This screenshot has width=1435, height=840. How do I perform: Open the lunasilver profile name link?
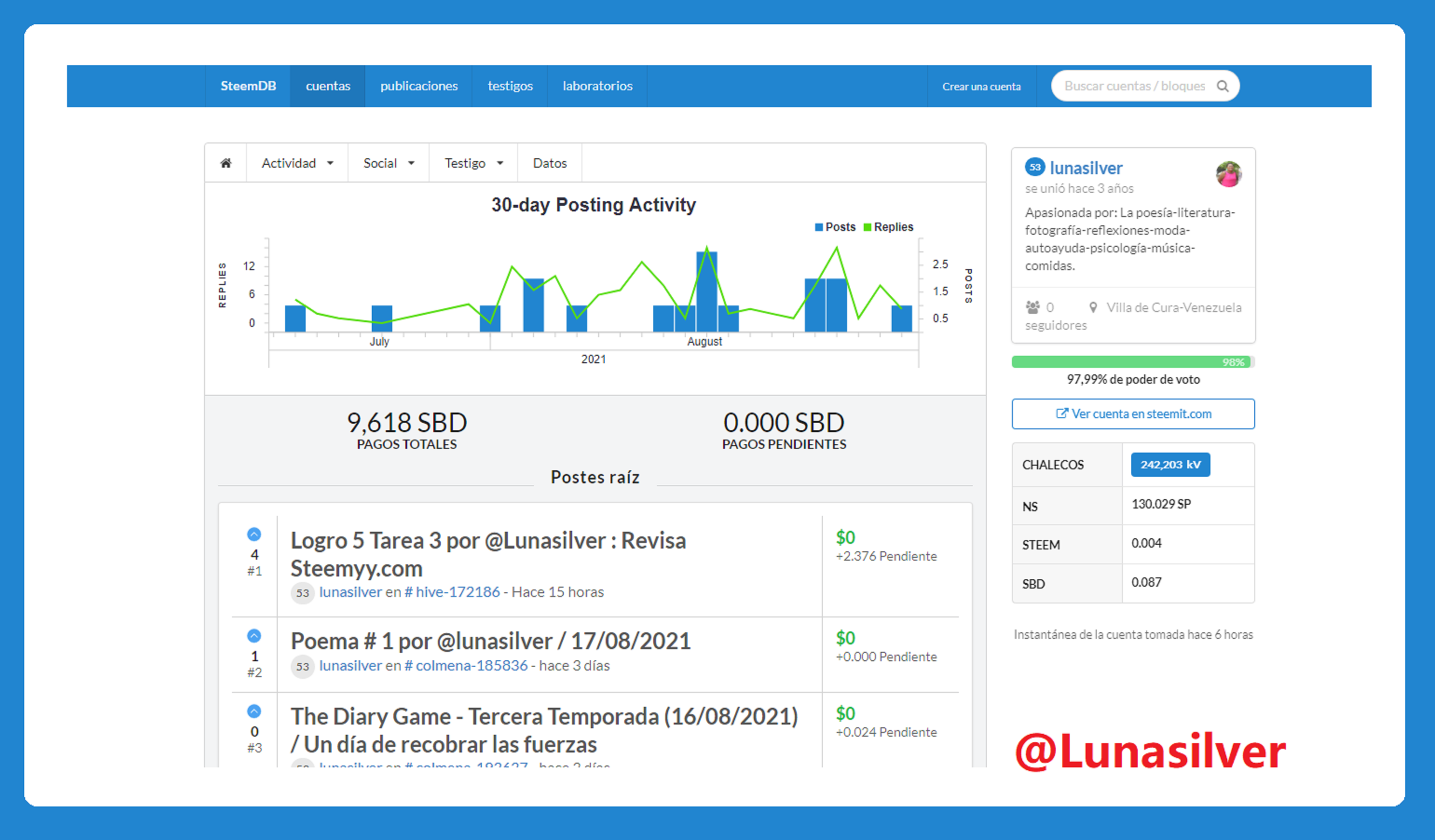click(x=1086, y=168)
